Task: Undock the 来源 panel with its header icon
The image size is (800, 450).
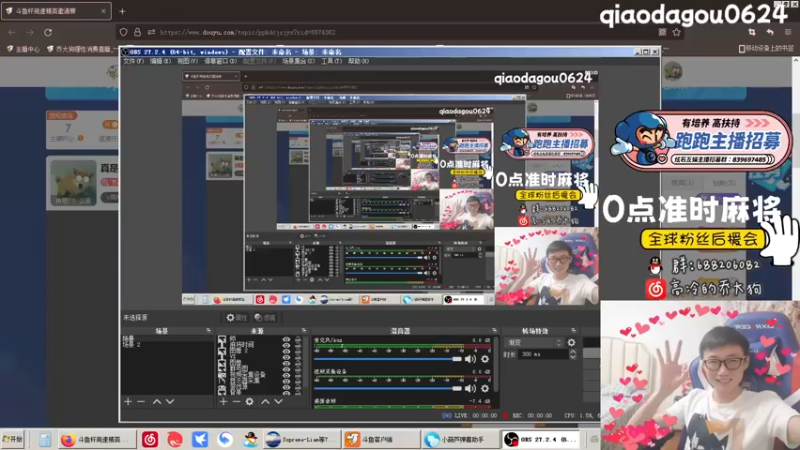Action: click(x=304, y=331)
